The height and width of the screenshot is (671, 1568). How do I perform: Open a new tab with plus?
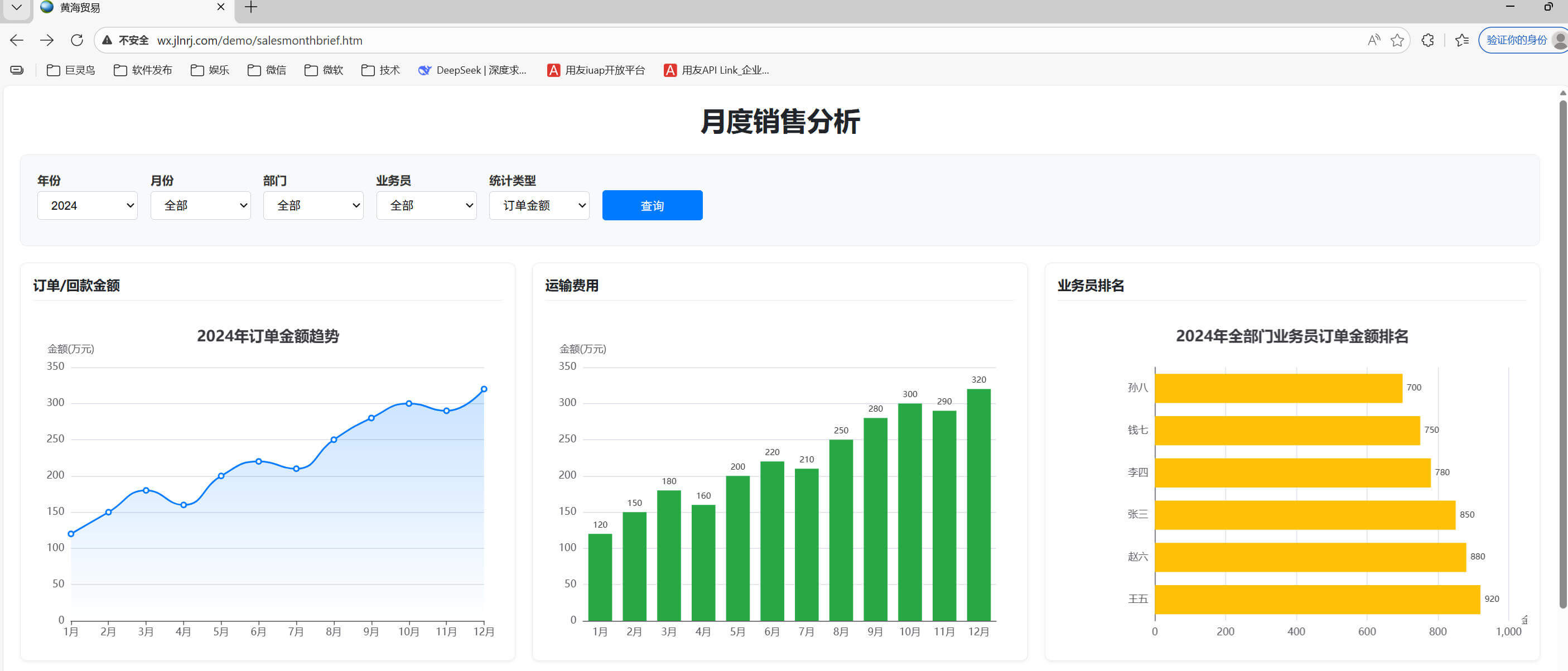[251, 7]
